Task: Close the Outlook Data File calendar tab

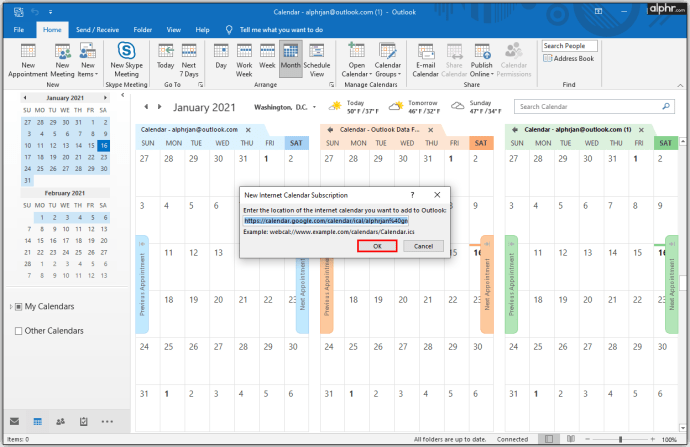Action: coord(431,130)
